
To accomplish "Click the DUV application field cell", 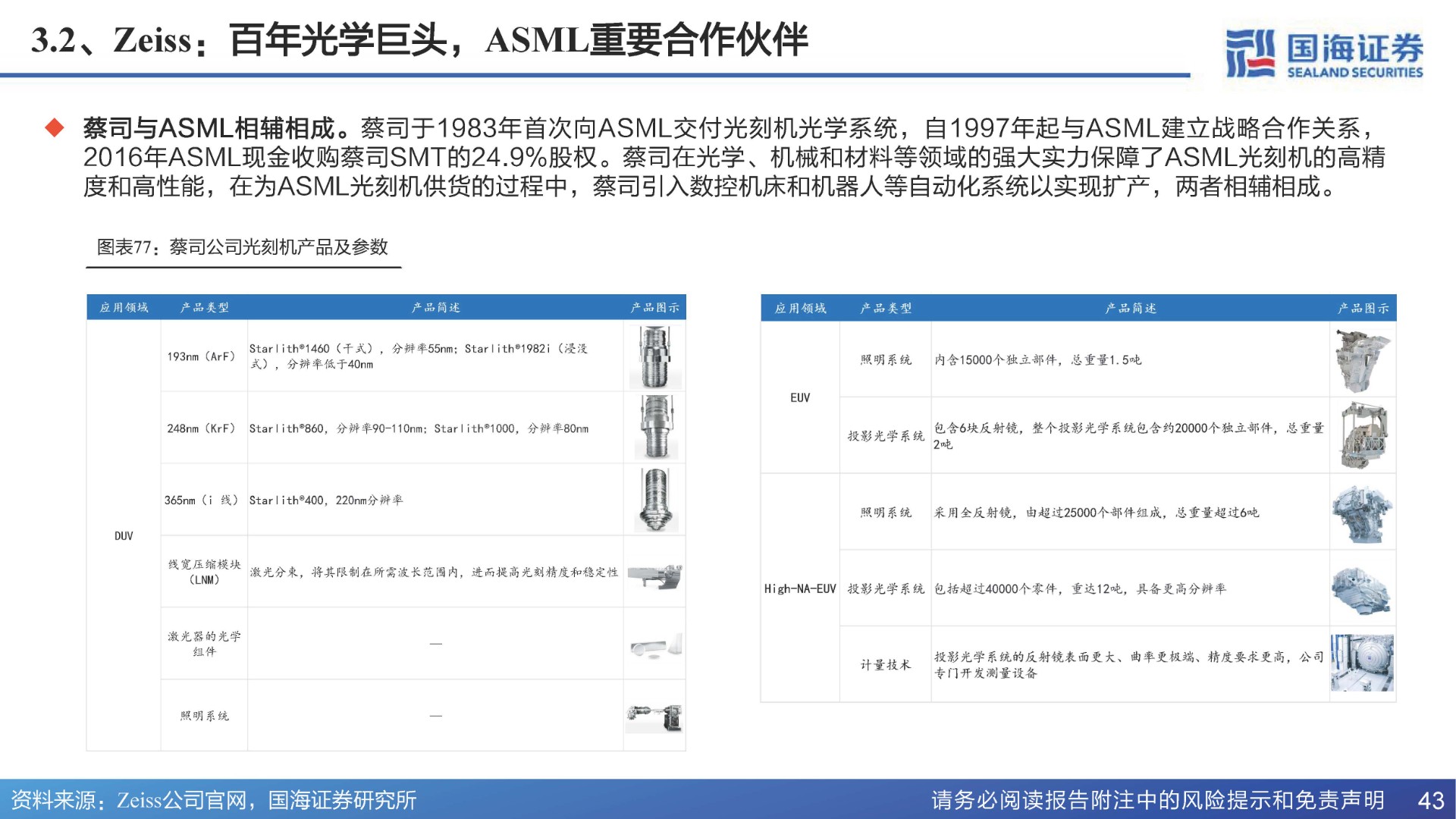I will 124,536.
